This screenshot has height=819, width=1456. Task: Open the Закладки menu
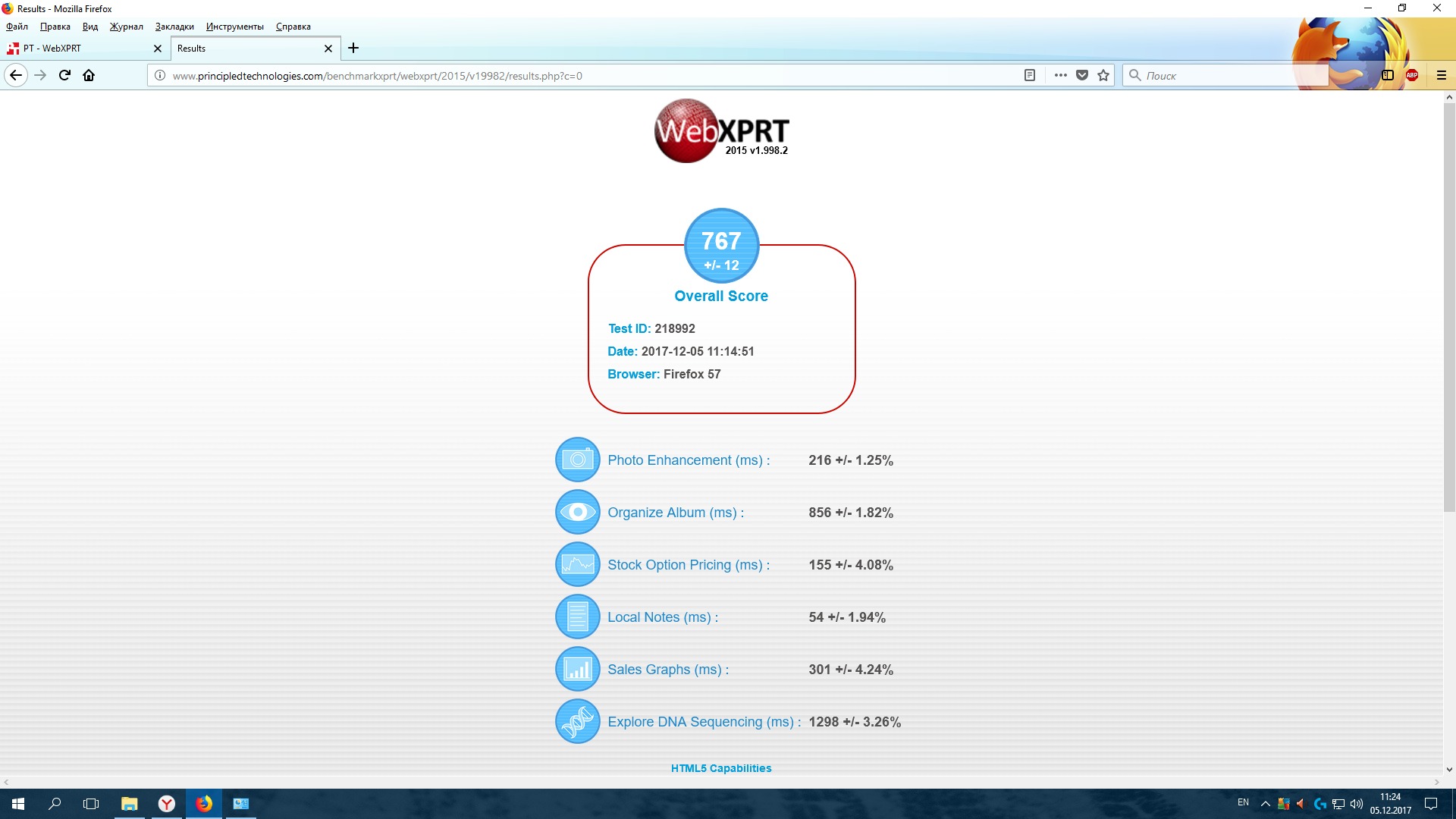pos(174,27)
